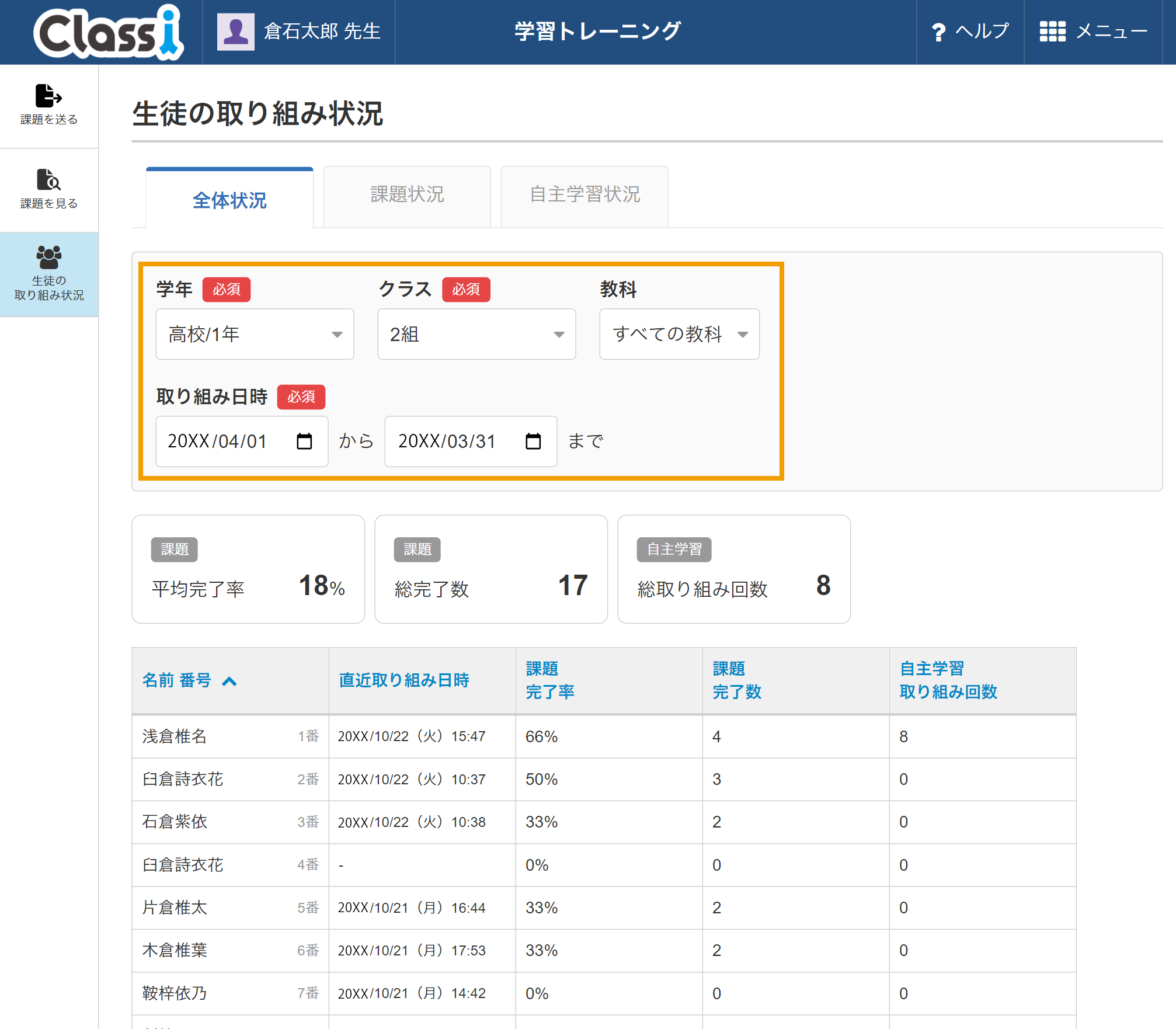Click the Classi logo
The image size is (1176, 1029).
click(109, 32)
